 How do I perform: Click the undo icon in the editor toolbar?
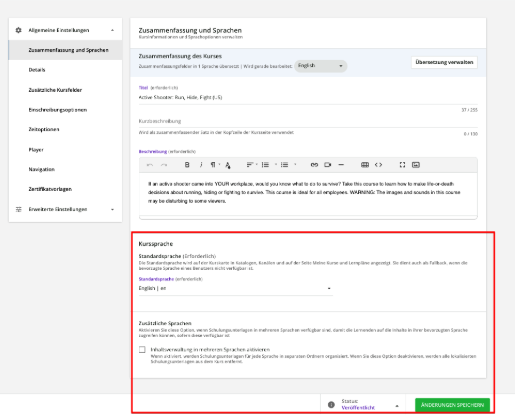(x=150, y=165)
